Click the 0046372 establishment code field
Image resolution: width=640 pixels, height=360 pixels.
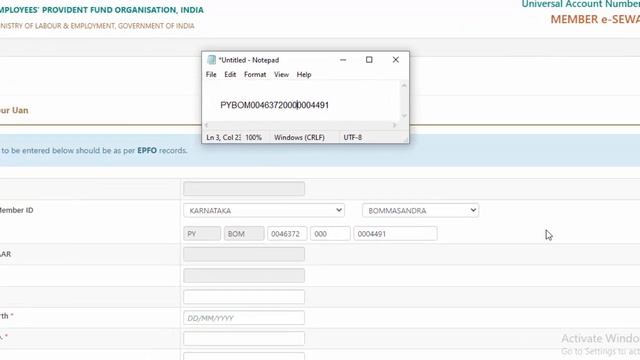click(287, 234)
